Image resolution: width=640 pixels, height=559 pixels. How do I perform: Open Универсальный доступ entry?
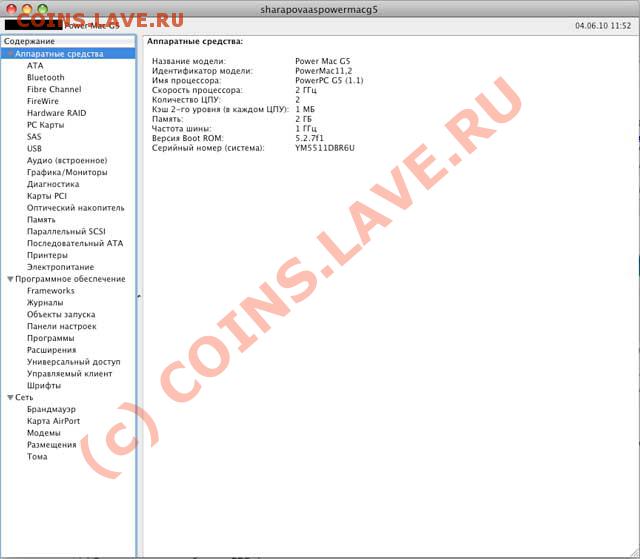tap(74, 362)
